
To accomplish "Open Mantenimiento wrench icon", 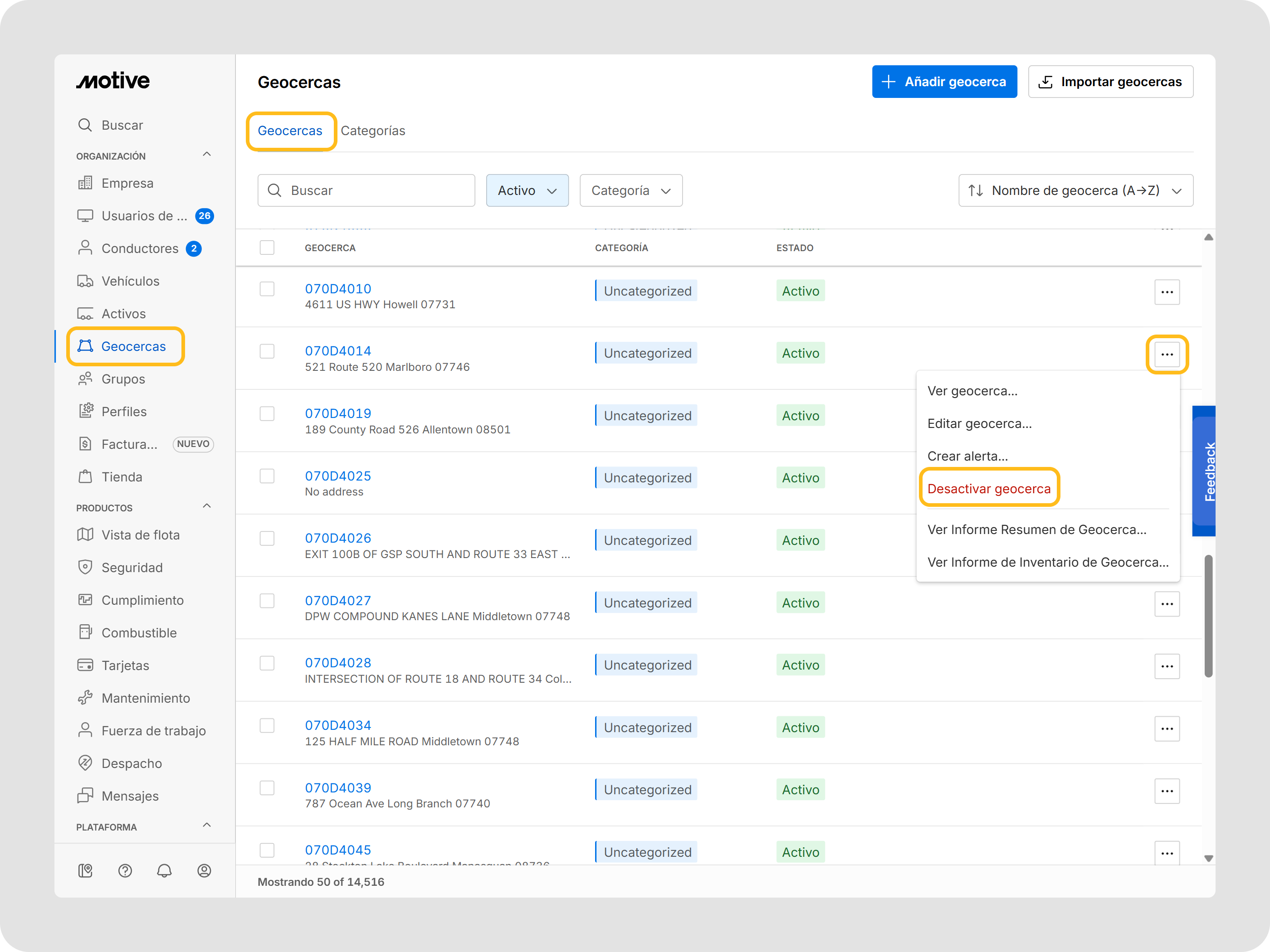I will click(x=85, y=698).
